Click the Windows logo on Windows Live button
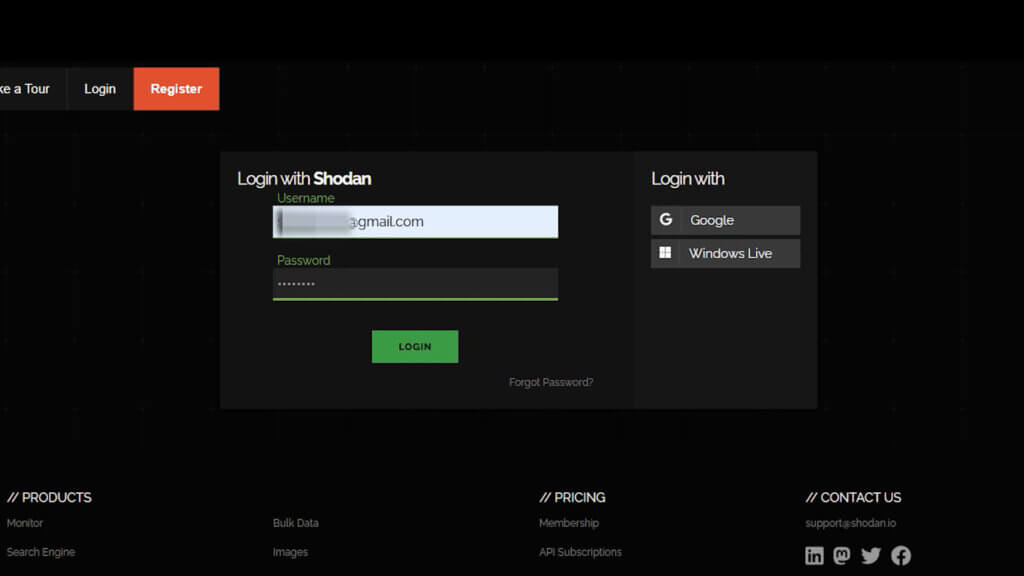The height and width of the screenshot is (576, 1024). pos(665,253)
